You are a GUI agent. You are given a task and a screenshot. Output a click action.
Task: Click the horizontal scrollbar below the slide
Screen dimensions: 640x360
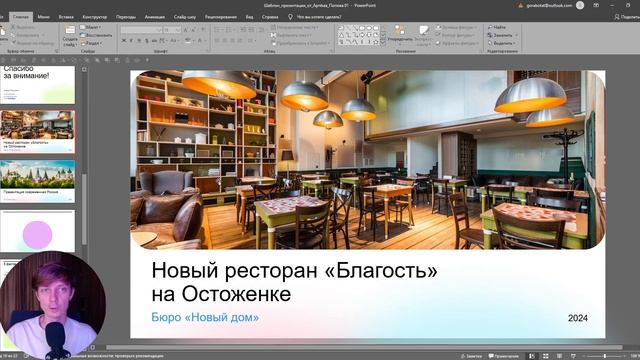click(364, 347)
